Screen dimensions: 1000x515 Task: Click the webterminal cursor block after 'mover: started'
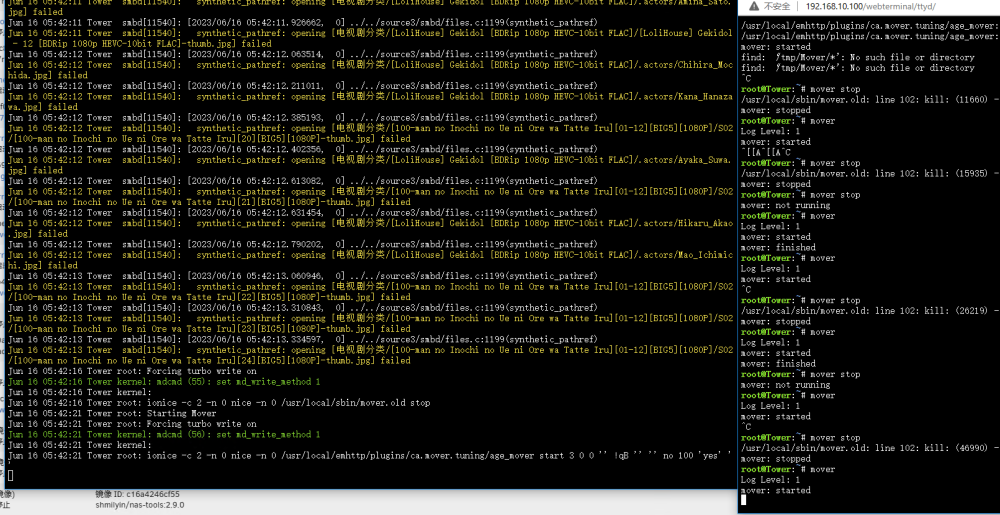[x=744, y=500]
